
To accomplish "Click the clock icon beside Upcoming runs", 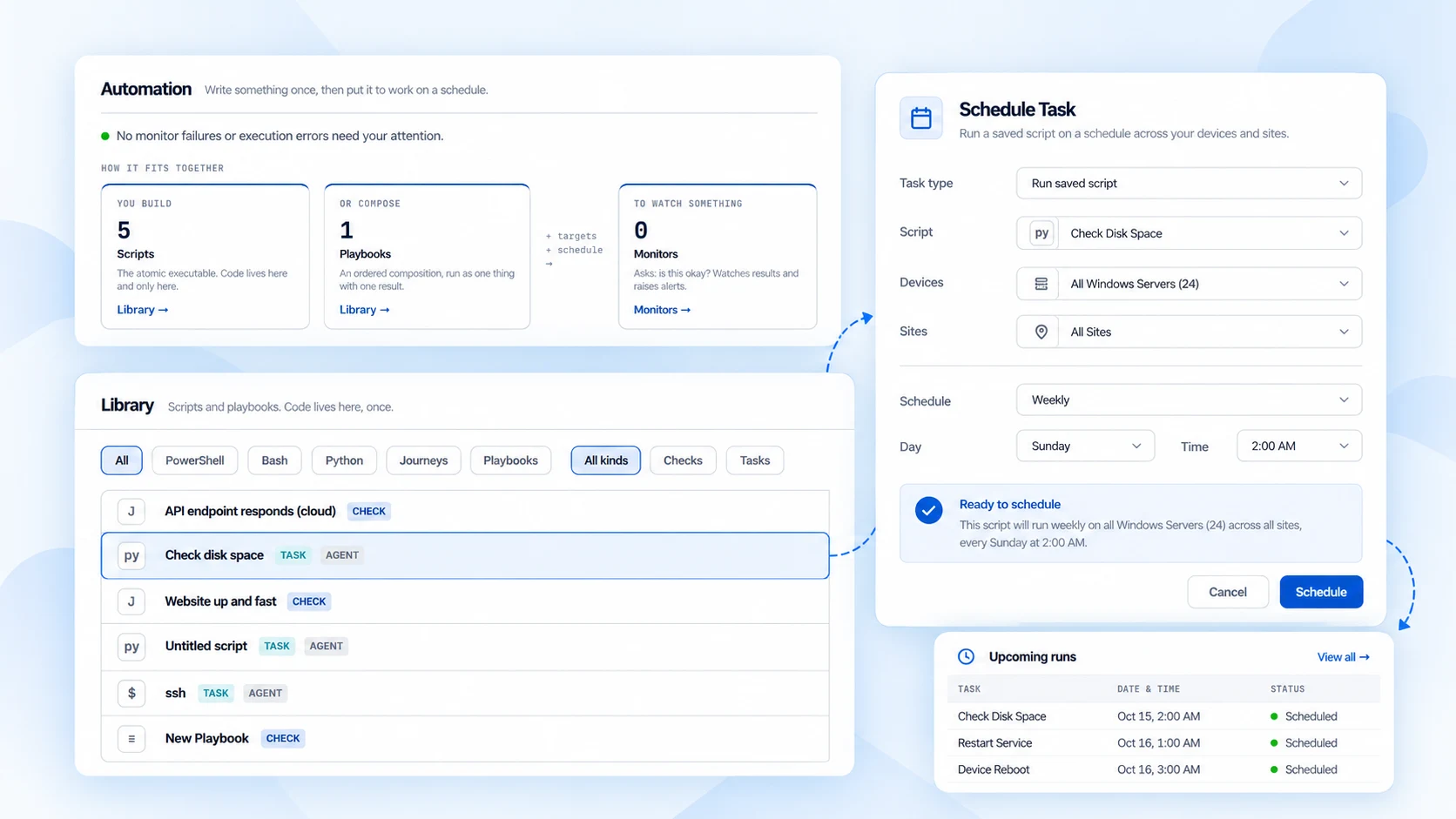I will tap(966, 656).
